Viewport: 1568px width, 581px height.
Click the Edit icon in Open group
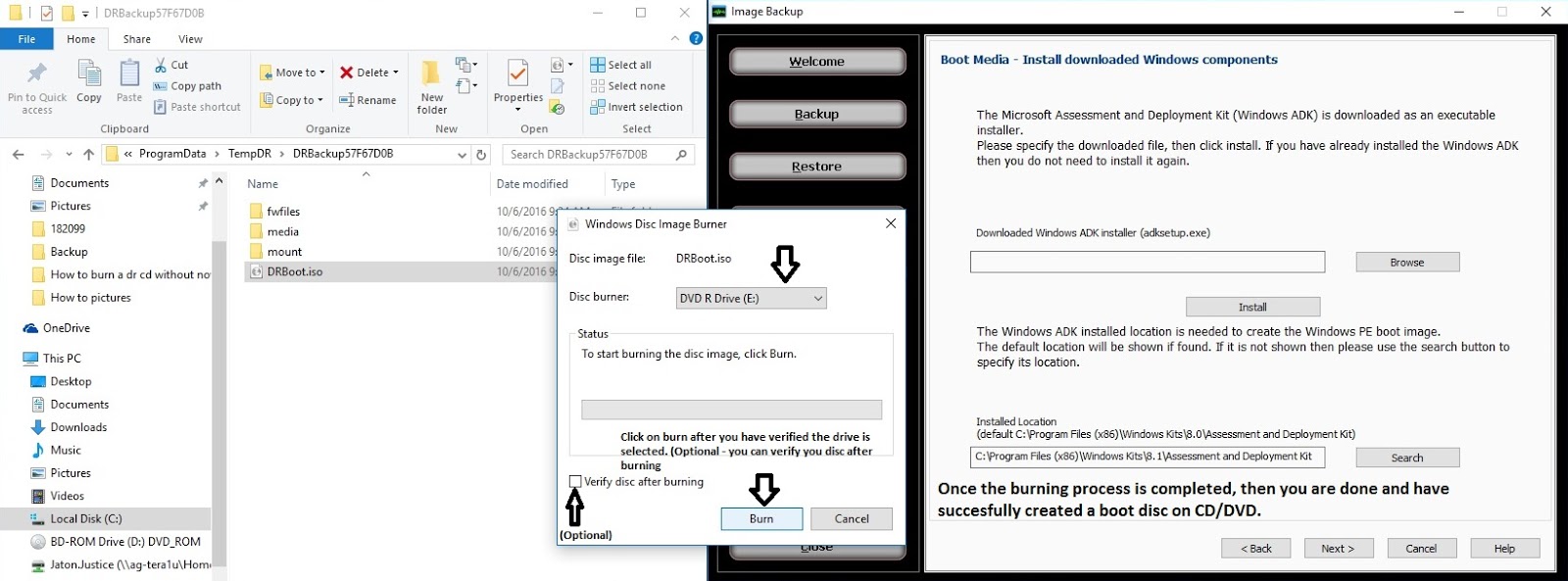558,86
